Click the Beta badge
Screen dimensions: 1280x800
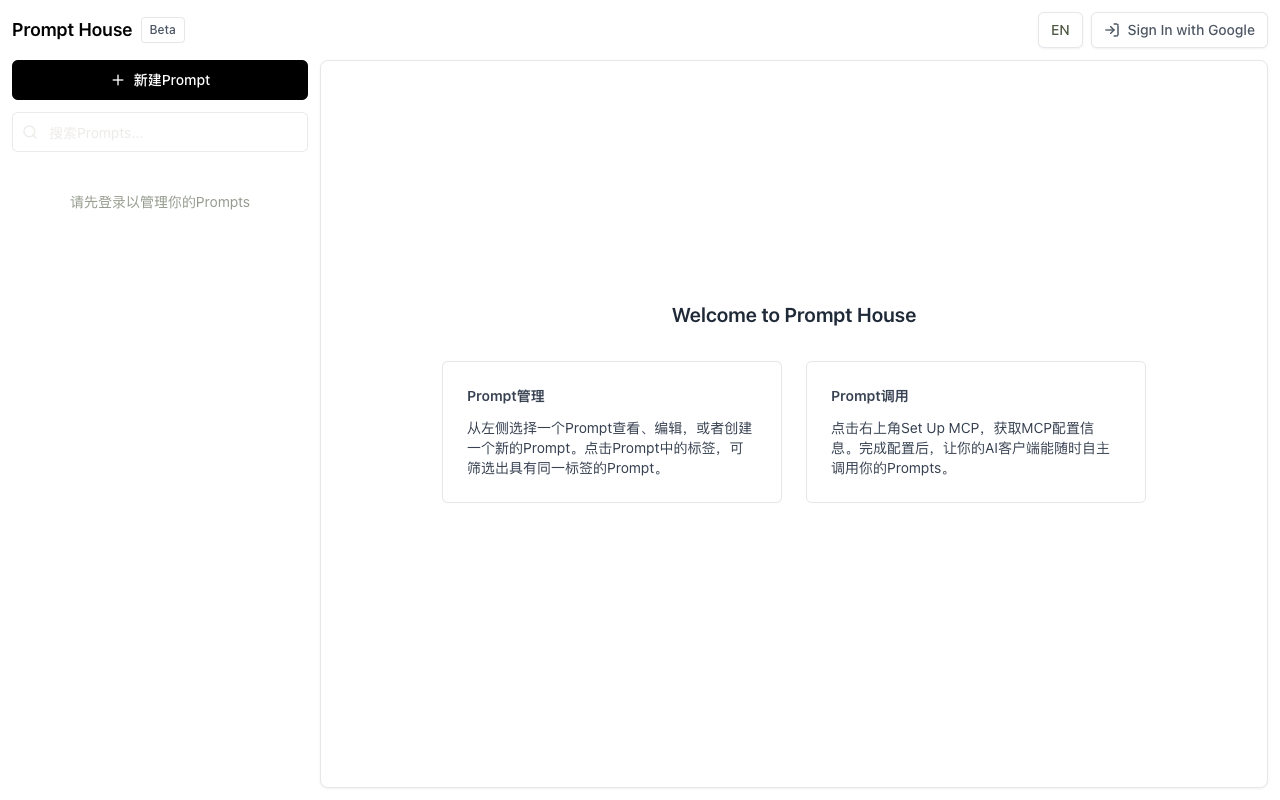pos(163,30)
